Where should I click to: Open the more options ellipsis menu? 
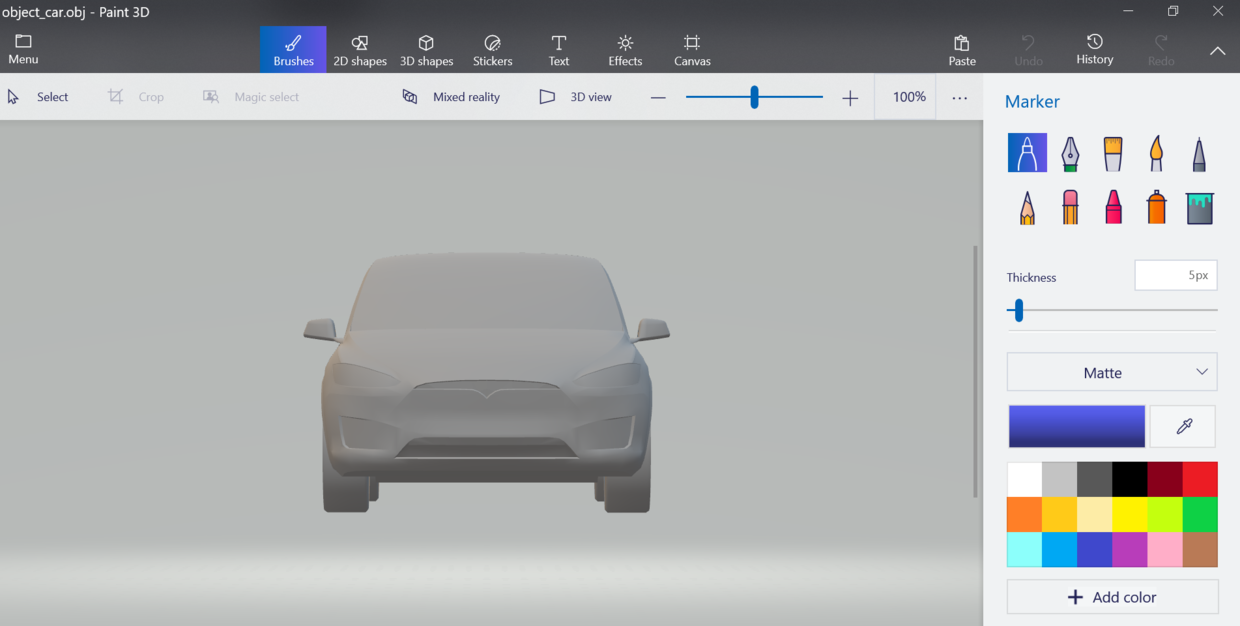tap(959, 98)
